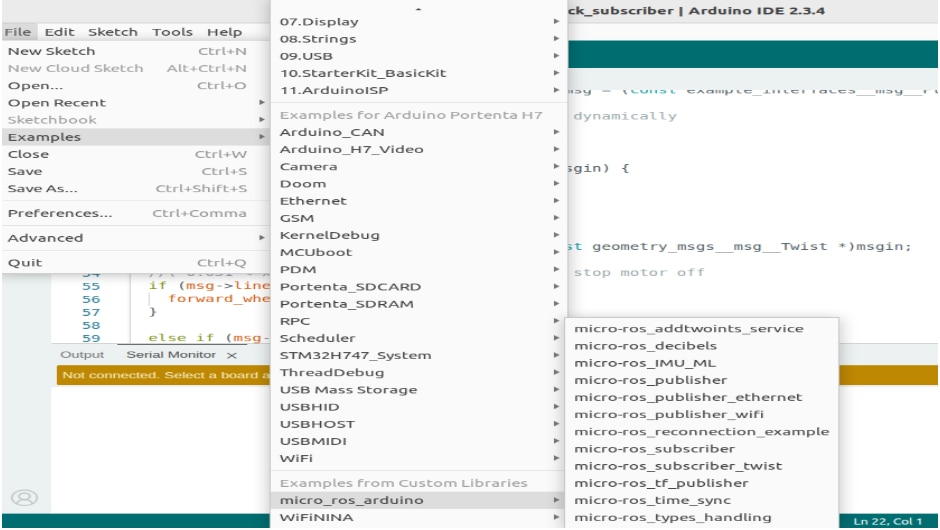Open WiFi examples submenu
Viewport: 940px width, 530px height.
pos(418,458)
